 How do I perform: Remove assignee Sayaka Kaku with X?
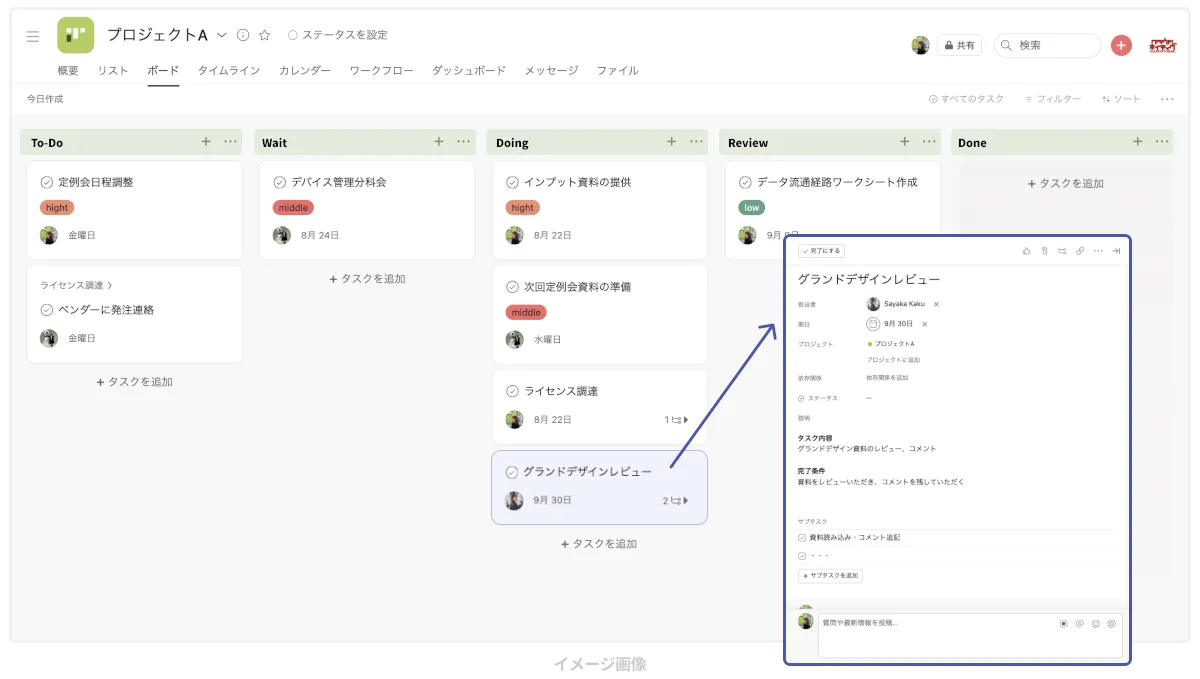click(x=936, y=304)
